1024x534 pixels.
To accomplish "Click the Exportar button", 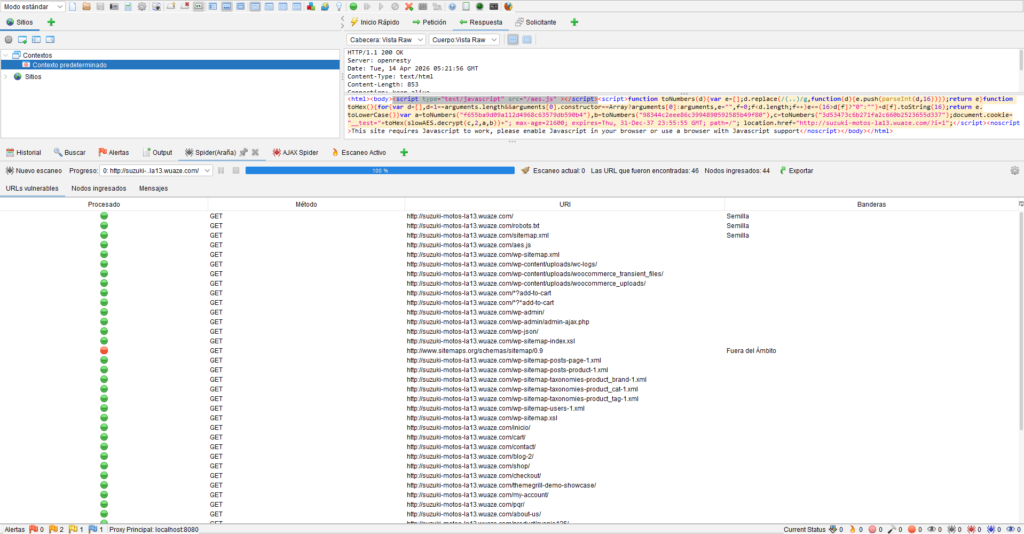I will tap(796, 170).
